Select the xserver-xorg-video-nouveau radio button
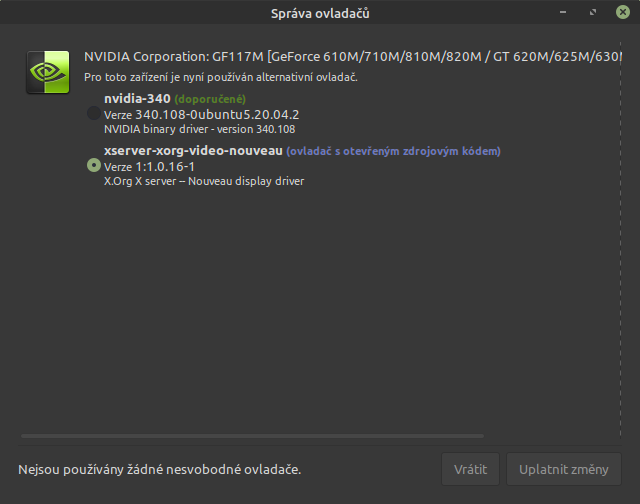Screen dimensions: 640x504 (x=94, y=166)
